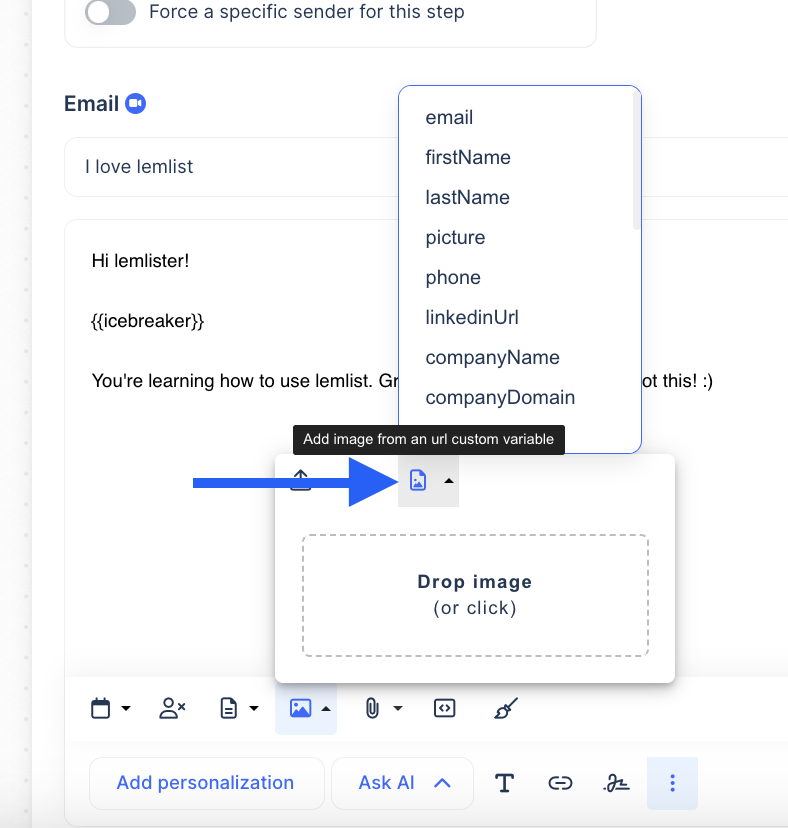Toggle Force a specific sender for this step

coord(110,12)
